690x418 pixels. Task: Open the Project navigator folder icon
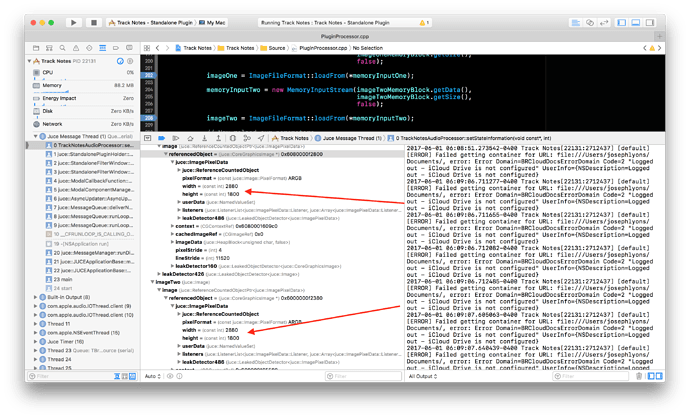pyautogui.click(x=36, y=48)
